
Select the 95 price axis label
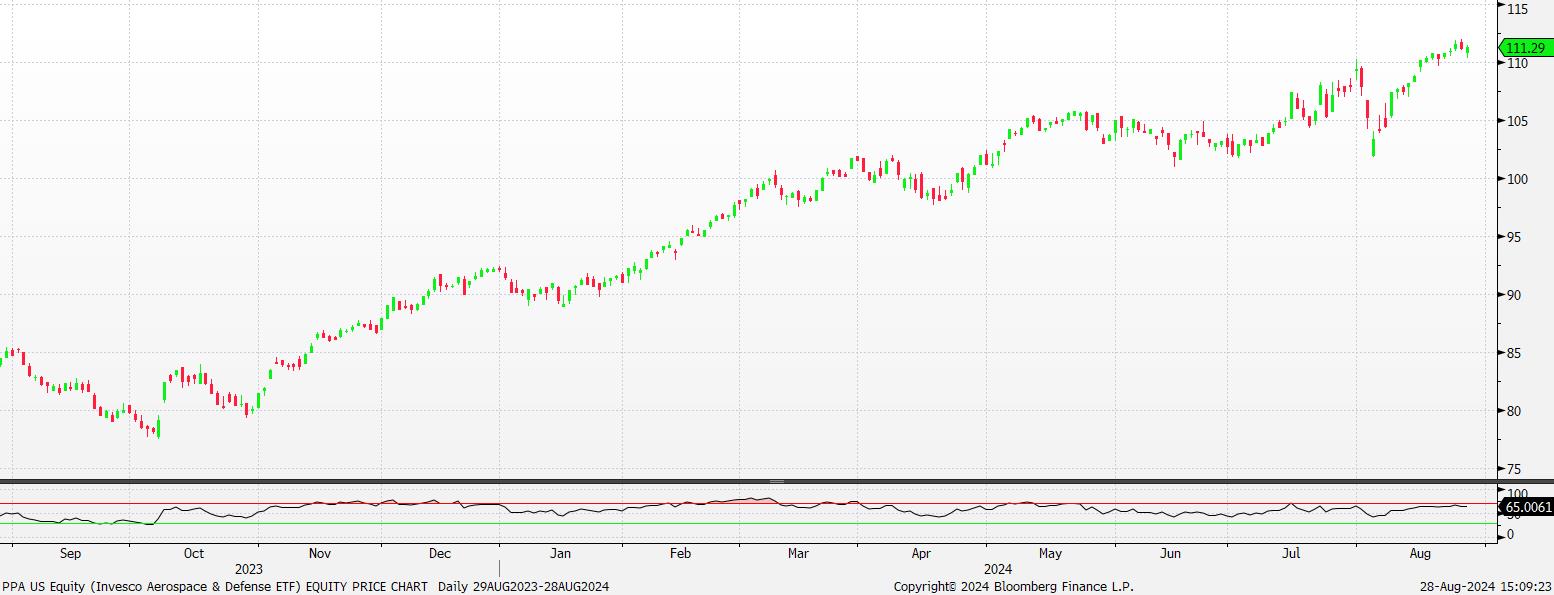click(x=1513, y=237)
